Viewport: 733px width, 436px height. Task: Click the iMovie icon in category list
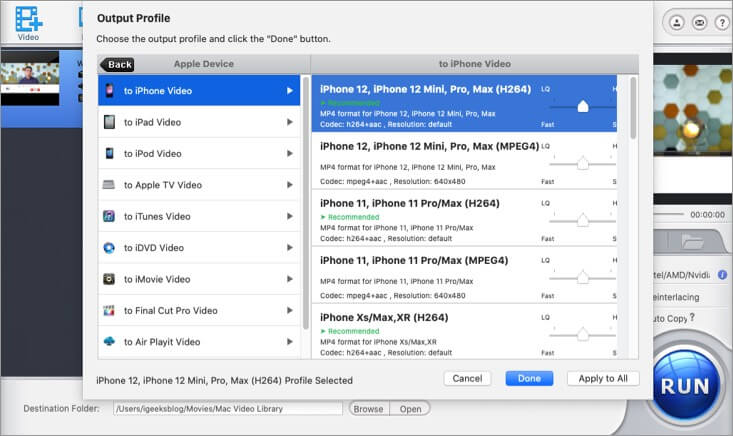(x=108, y=279)
